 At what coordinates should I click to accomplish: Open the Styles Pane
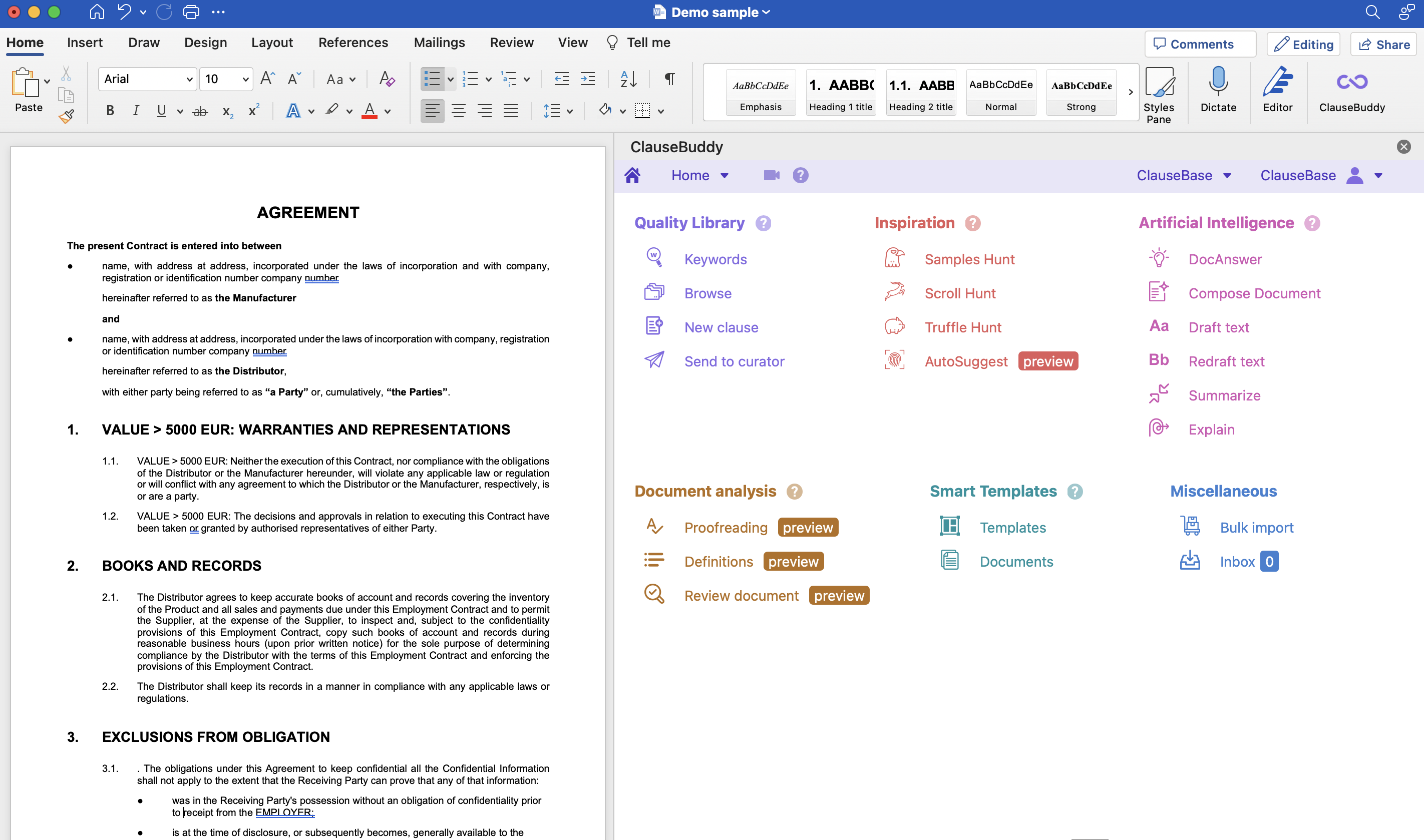(x=1159, y=94)
